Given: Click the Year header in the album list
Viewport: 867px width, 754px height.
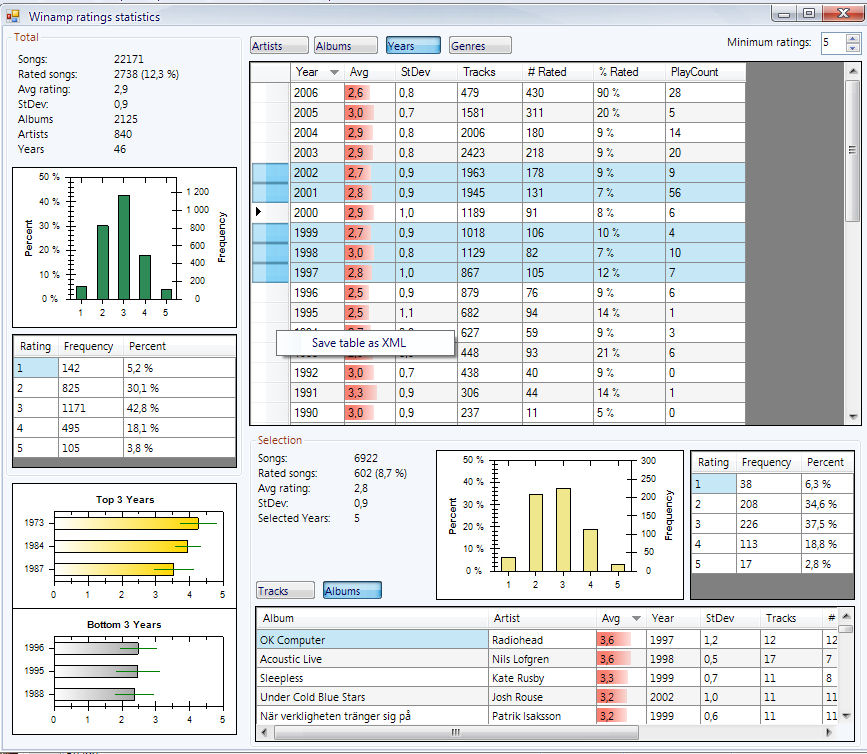Looking at the screenshot, I should click(x=673, y=618).
